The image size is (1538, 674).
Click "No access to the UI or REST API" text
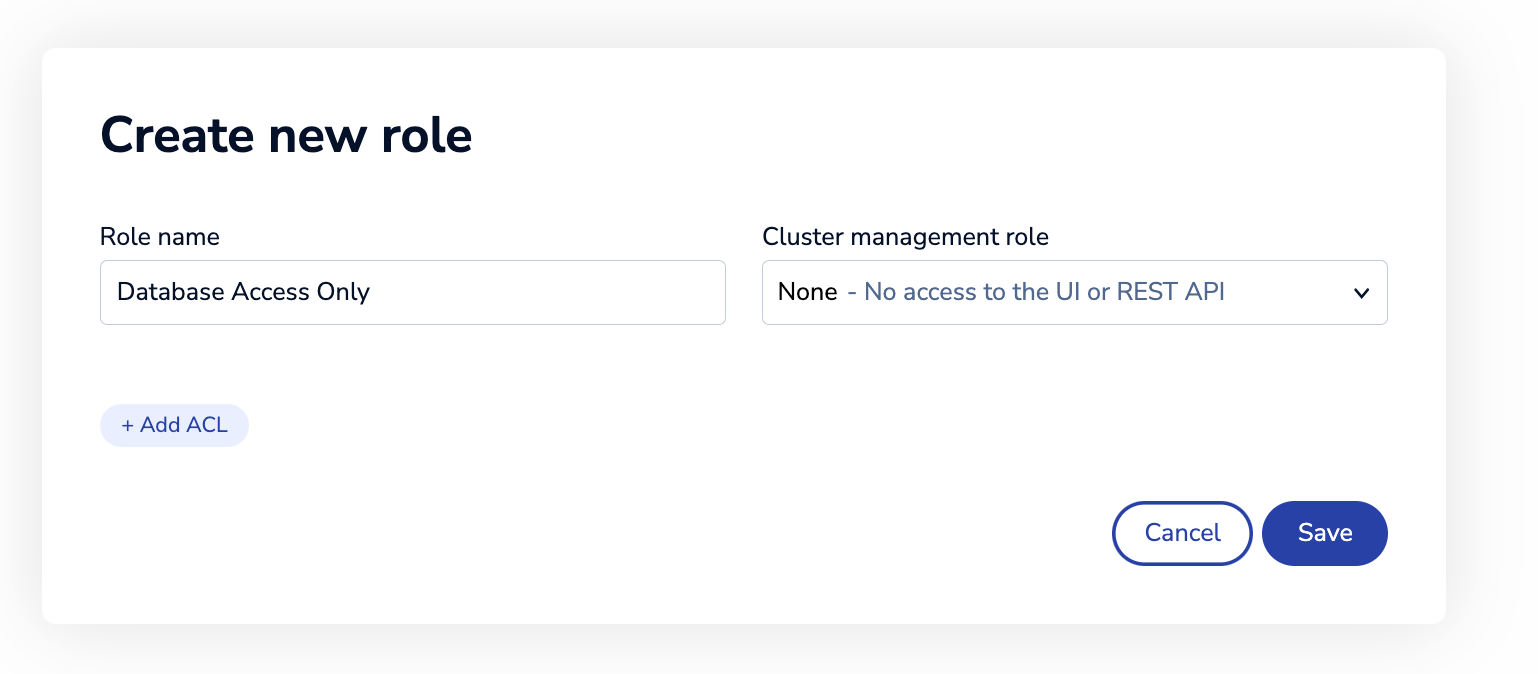click(x=1044, y=292)
